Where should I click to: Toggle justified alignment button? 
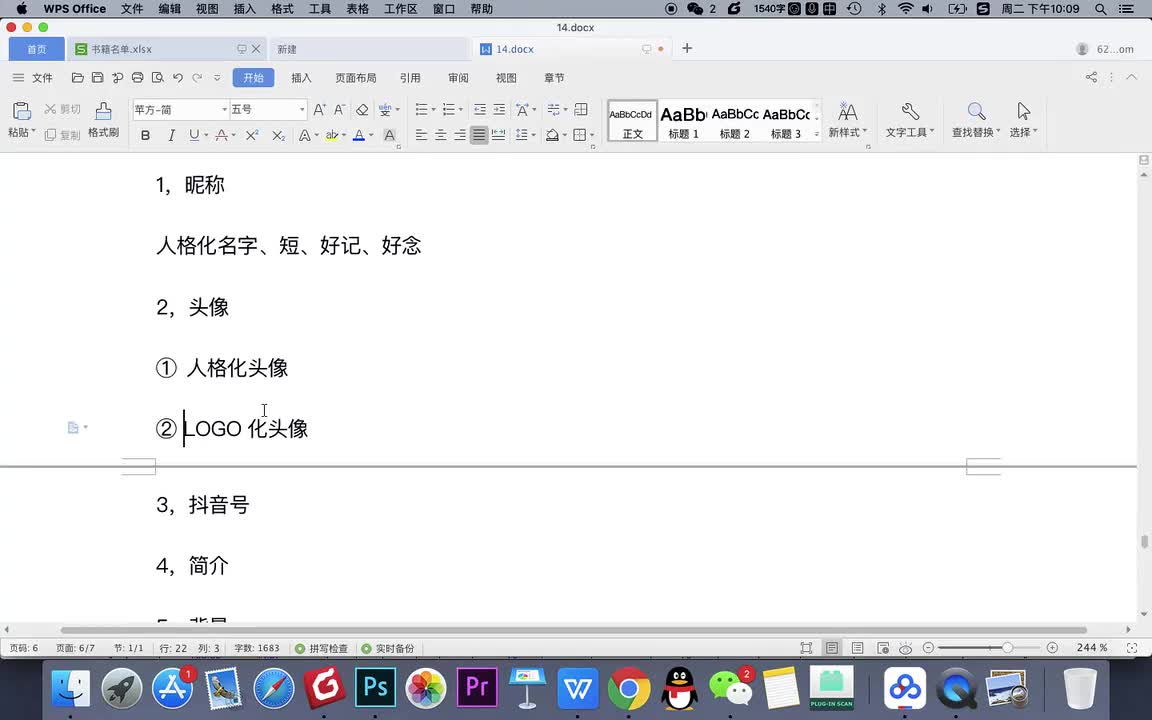pyautogui.click(x=479, y=135)
